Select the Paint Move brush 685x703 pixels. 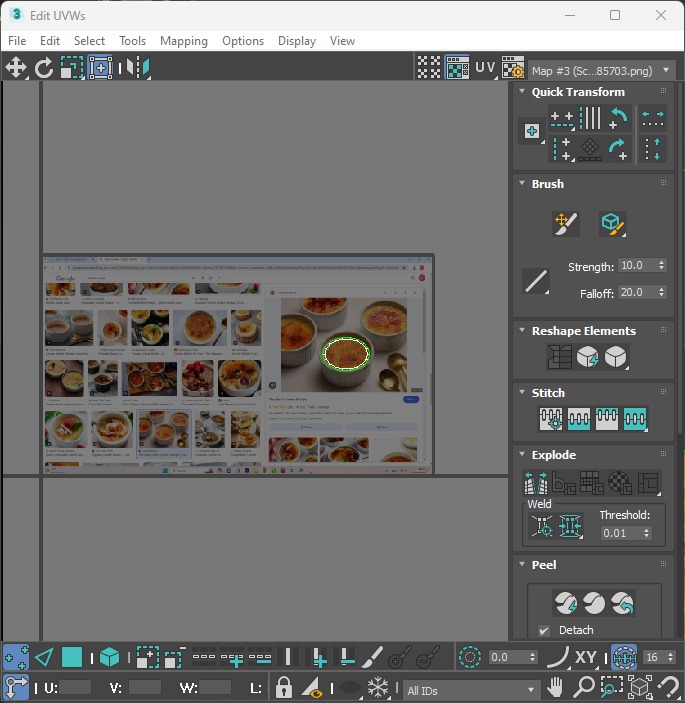pyautogui.click(x=566, y=224)
